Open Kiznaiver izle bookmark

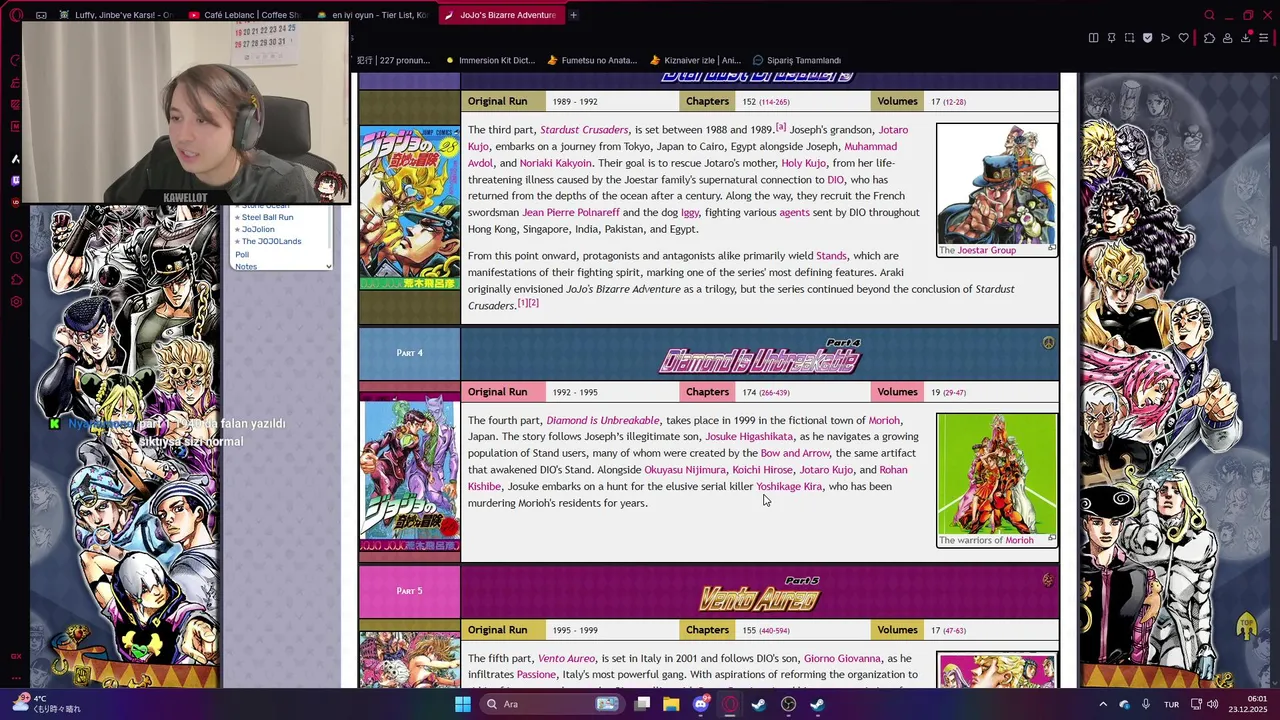click(x=695, y=60)
